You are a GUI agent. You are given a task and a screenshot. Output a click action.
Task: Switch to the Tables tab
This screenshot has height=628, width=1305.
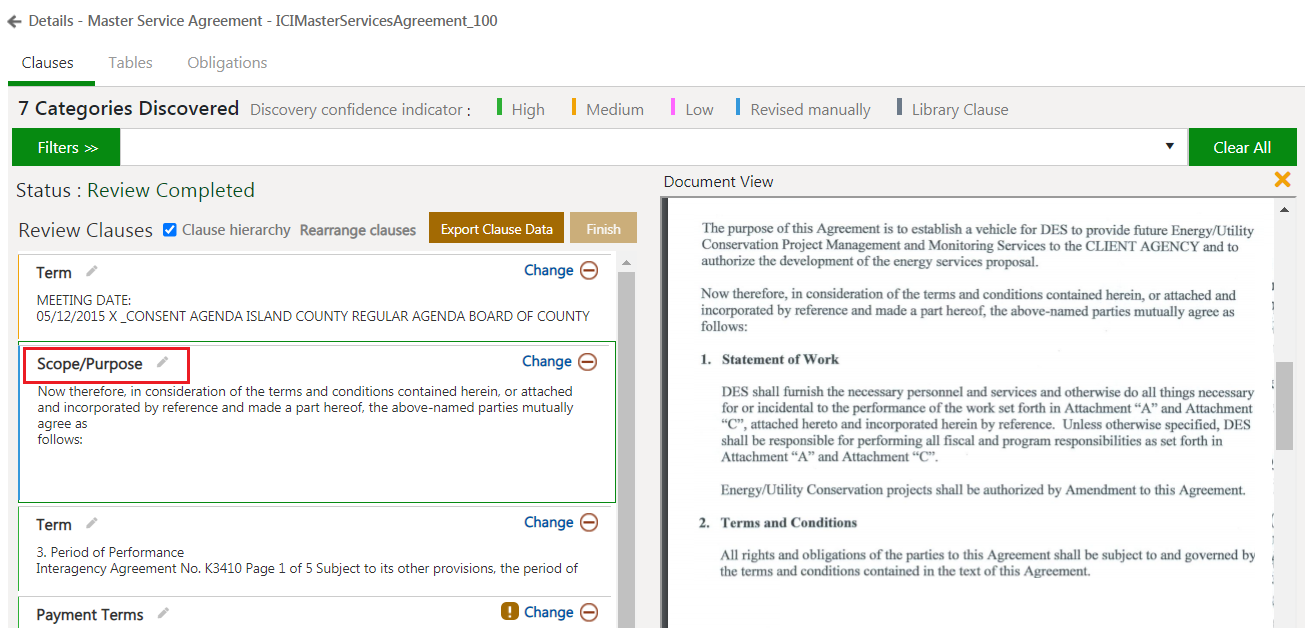coord(130,63)
